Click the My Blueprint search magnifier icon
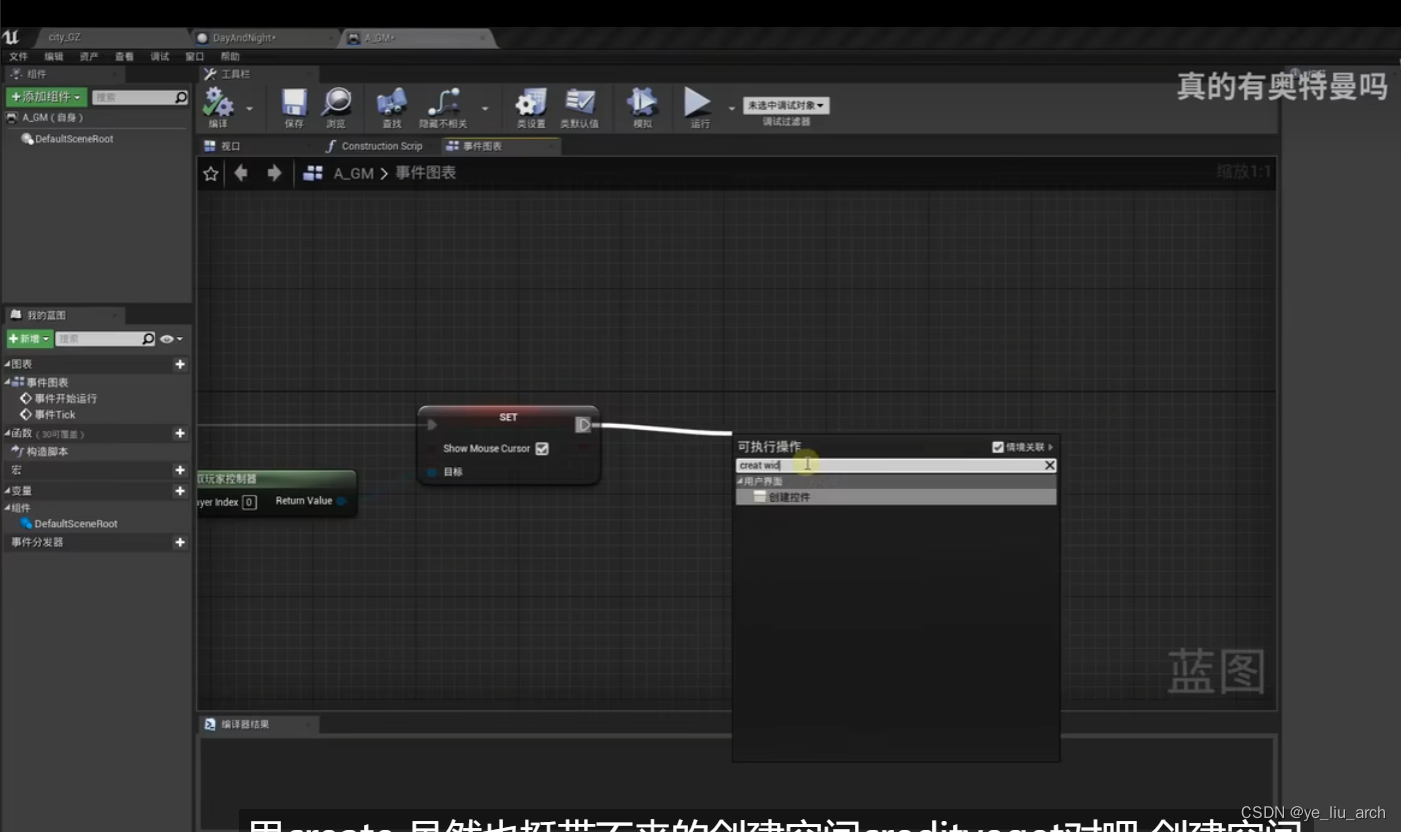1401x832 pixels. (x=148, y=339)
